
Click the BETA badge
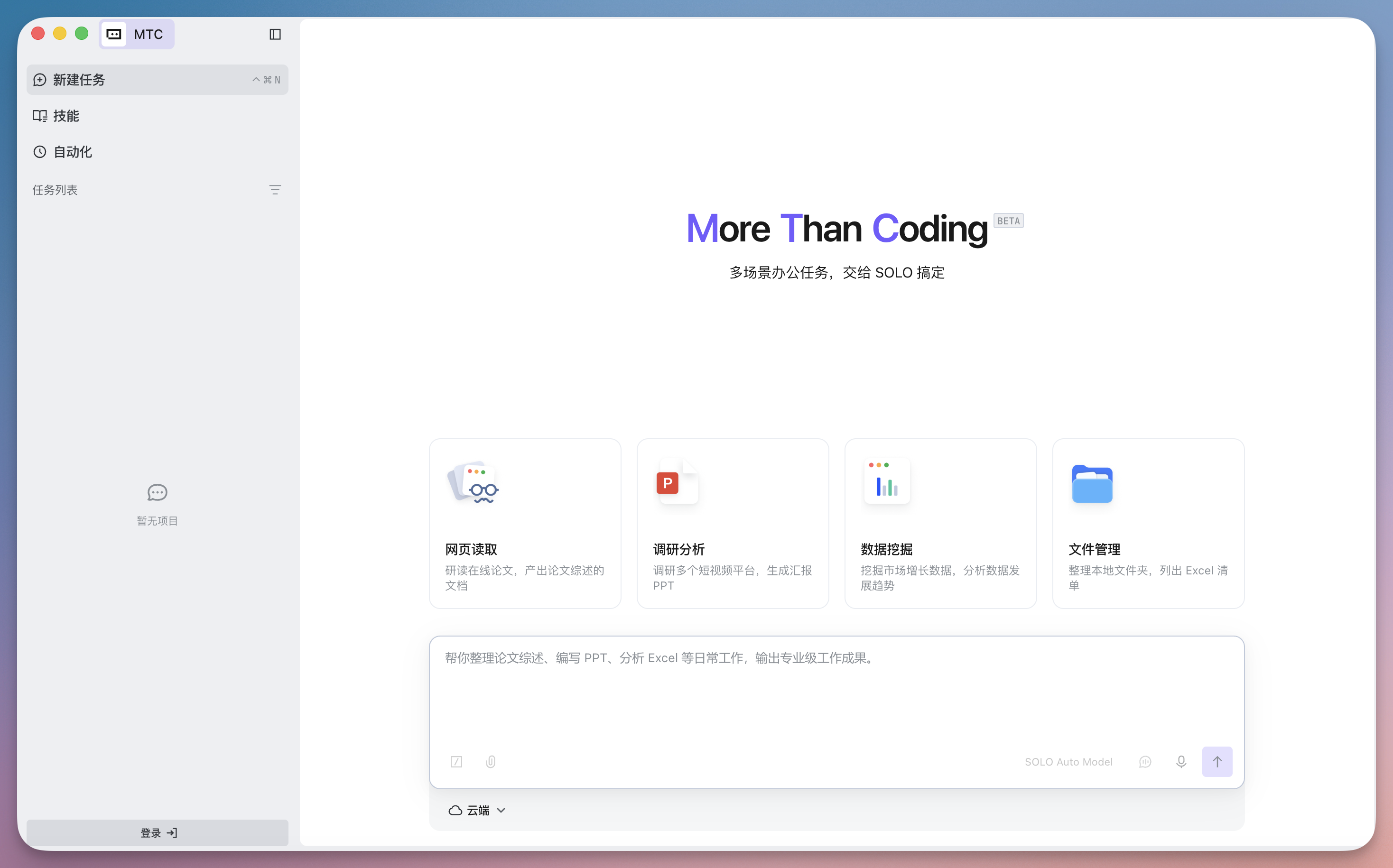click(x=1008, y=221)
